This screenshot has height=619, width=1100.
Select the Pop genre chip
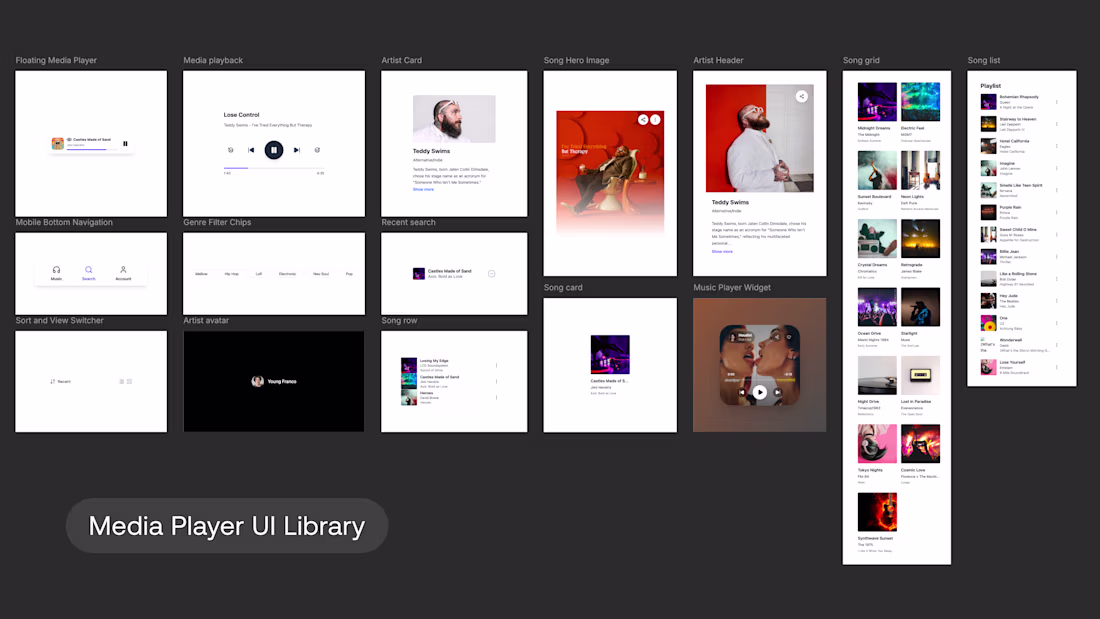click(349, 274)
